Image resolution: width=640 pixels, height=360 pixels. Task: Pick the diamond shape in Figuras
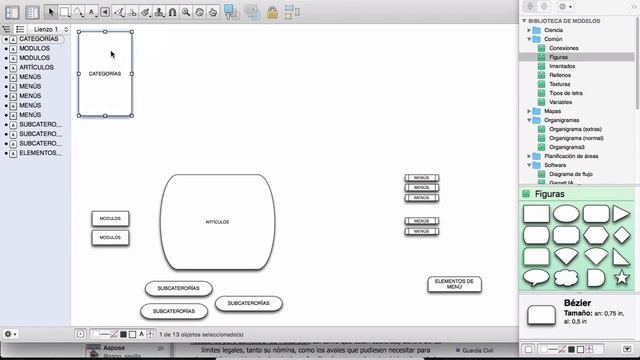621,236
